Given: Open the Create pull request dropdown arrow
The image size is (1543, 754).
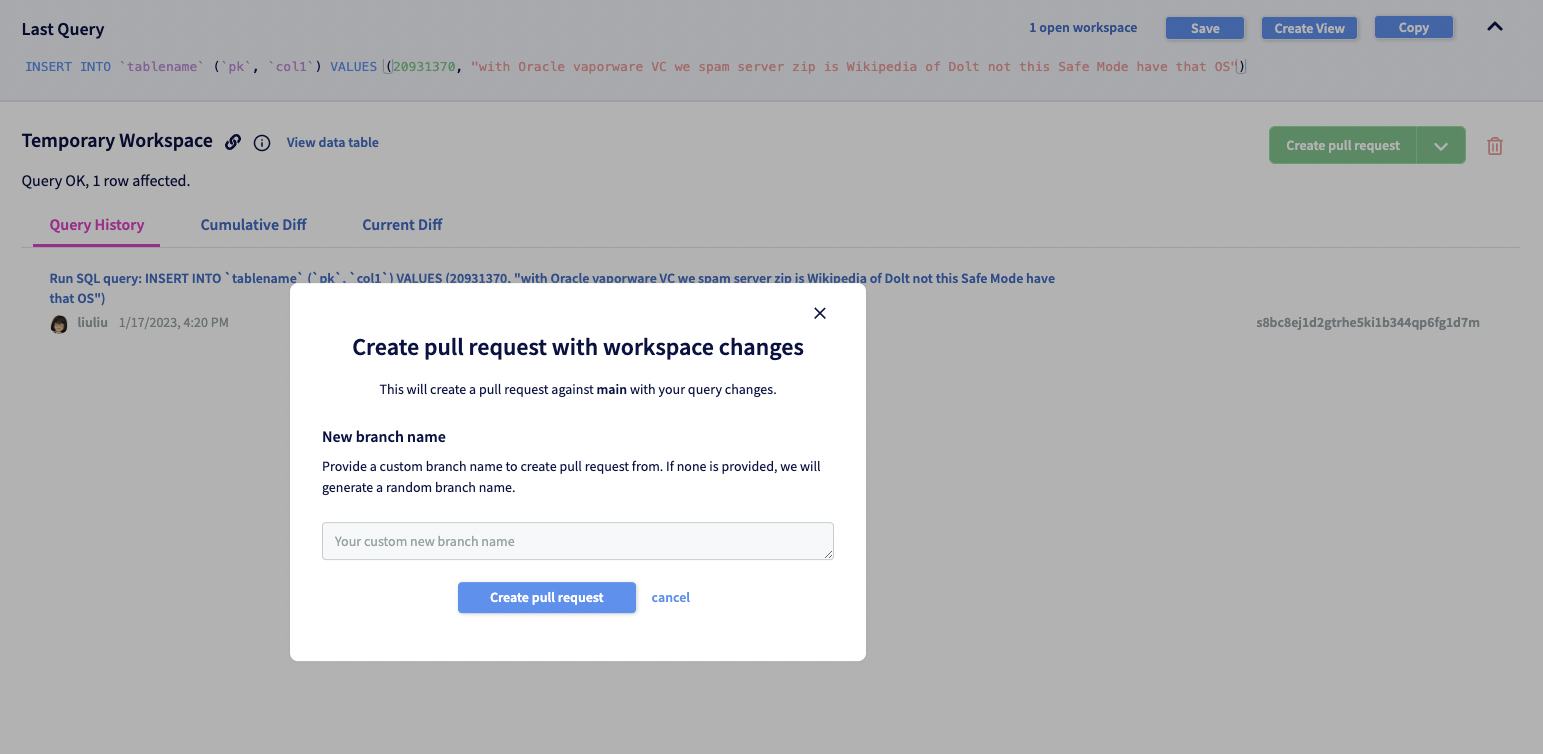Looking at the screenshot, I should point(1441,145).
